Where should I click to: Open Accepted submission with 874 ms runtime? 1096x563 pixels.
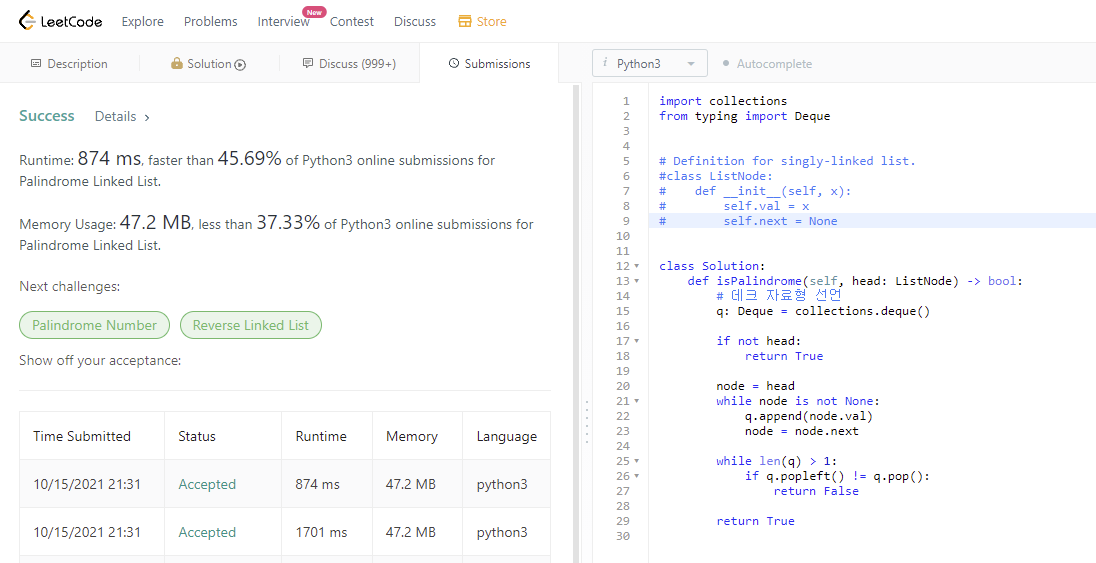207,484
